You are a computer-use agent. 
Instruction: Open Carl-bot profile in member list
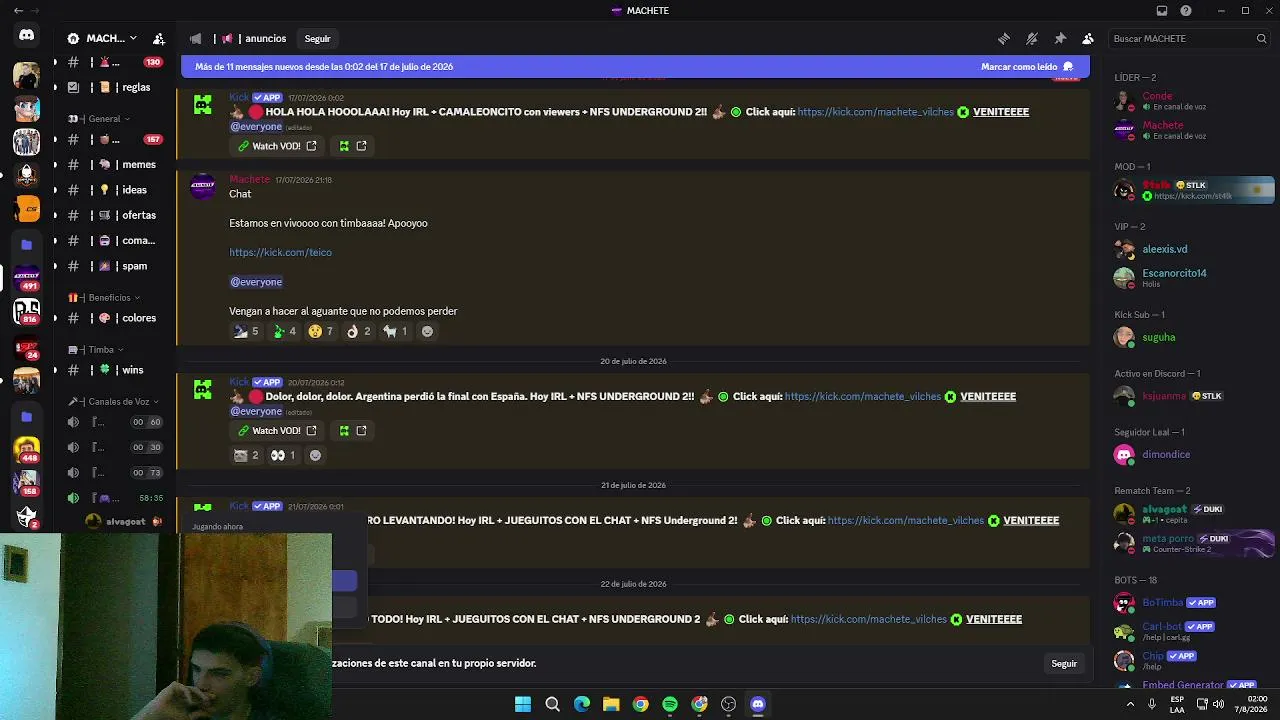point(1190,631)
